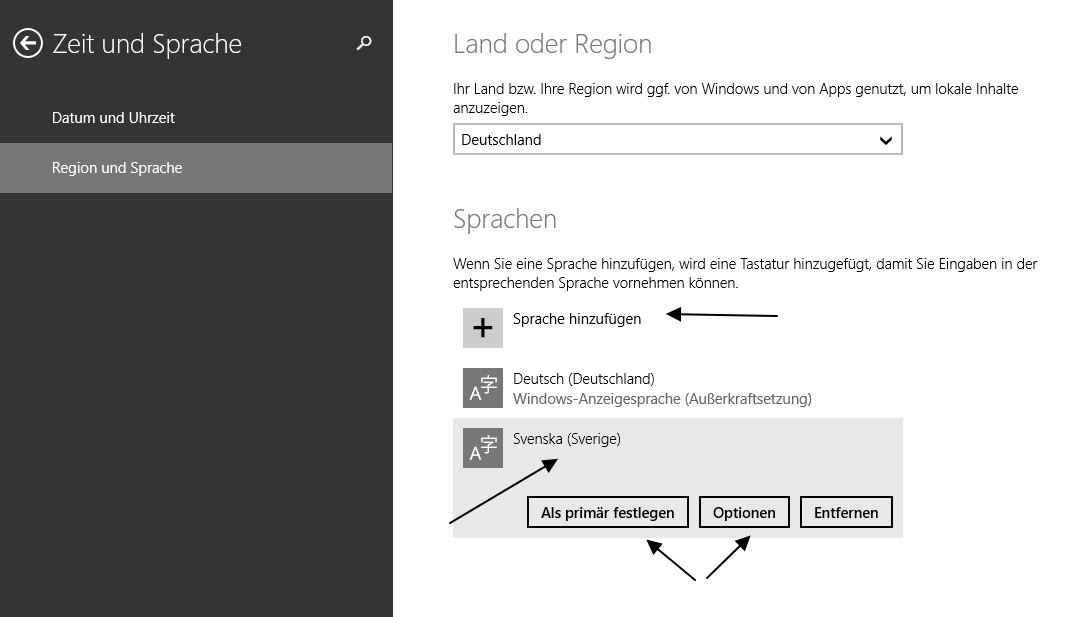The height and width of the screenshot is (617, 1074).
Task: Click the Windows-Anzeigesprache subtitle text
Action: coord(662,399)
